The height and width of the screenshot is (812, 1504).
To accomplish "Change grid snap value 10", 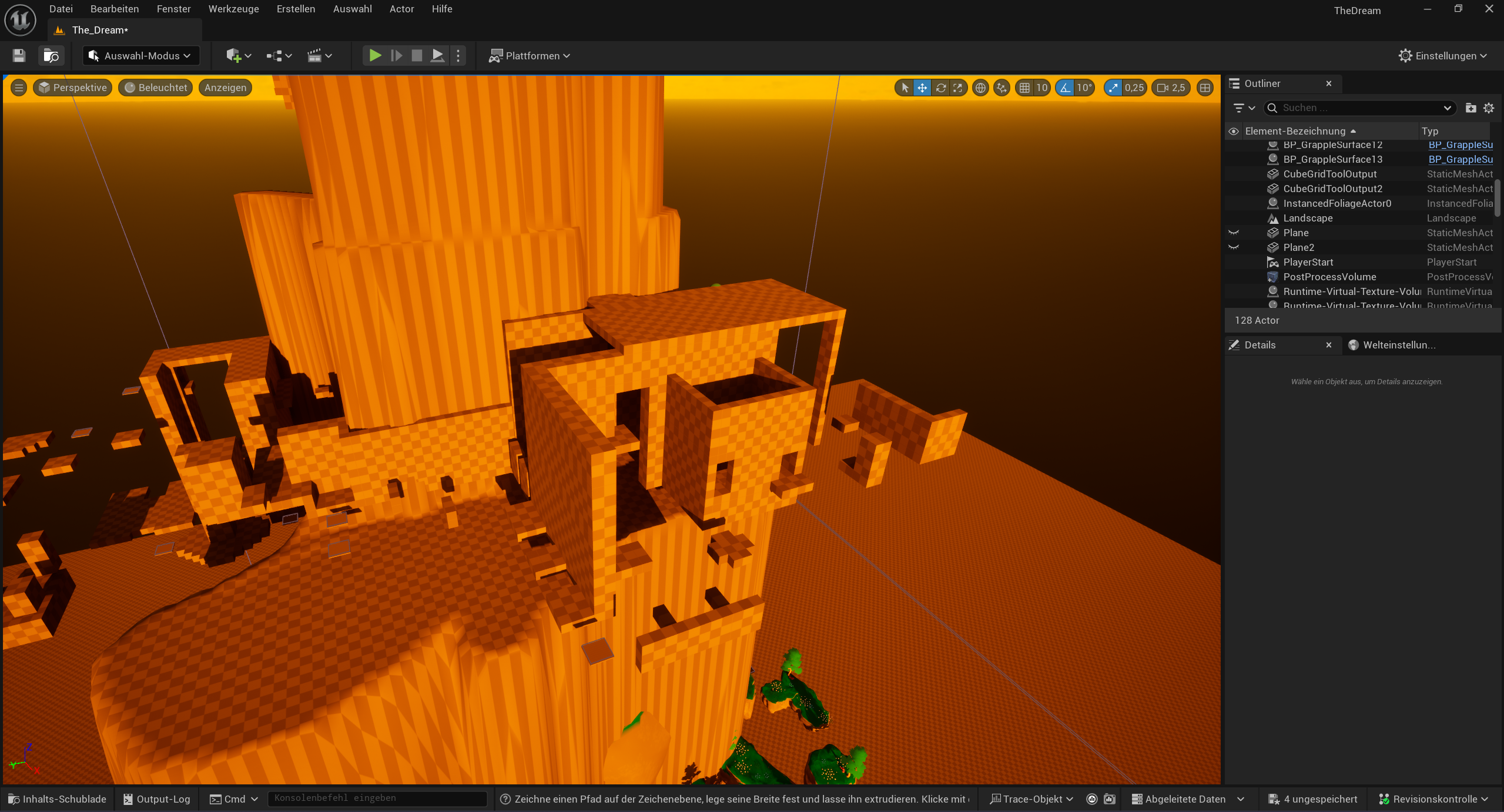I will point(1041,88).
